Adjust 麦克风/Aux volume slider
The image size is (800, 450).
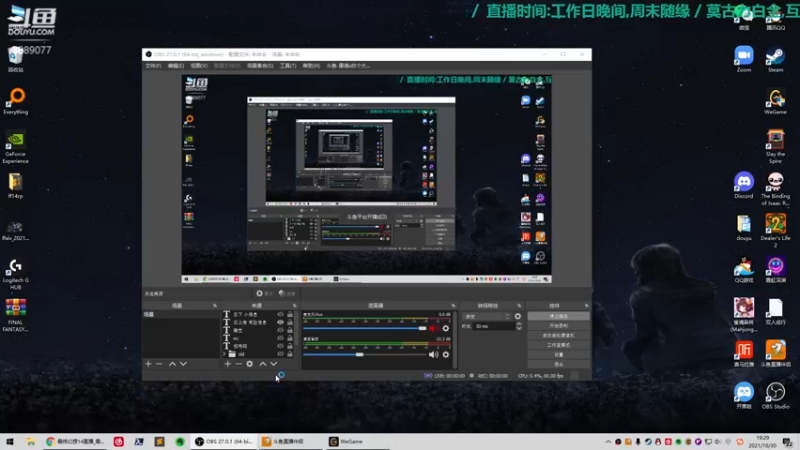coord(365,329)
